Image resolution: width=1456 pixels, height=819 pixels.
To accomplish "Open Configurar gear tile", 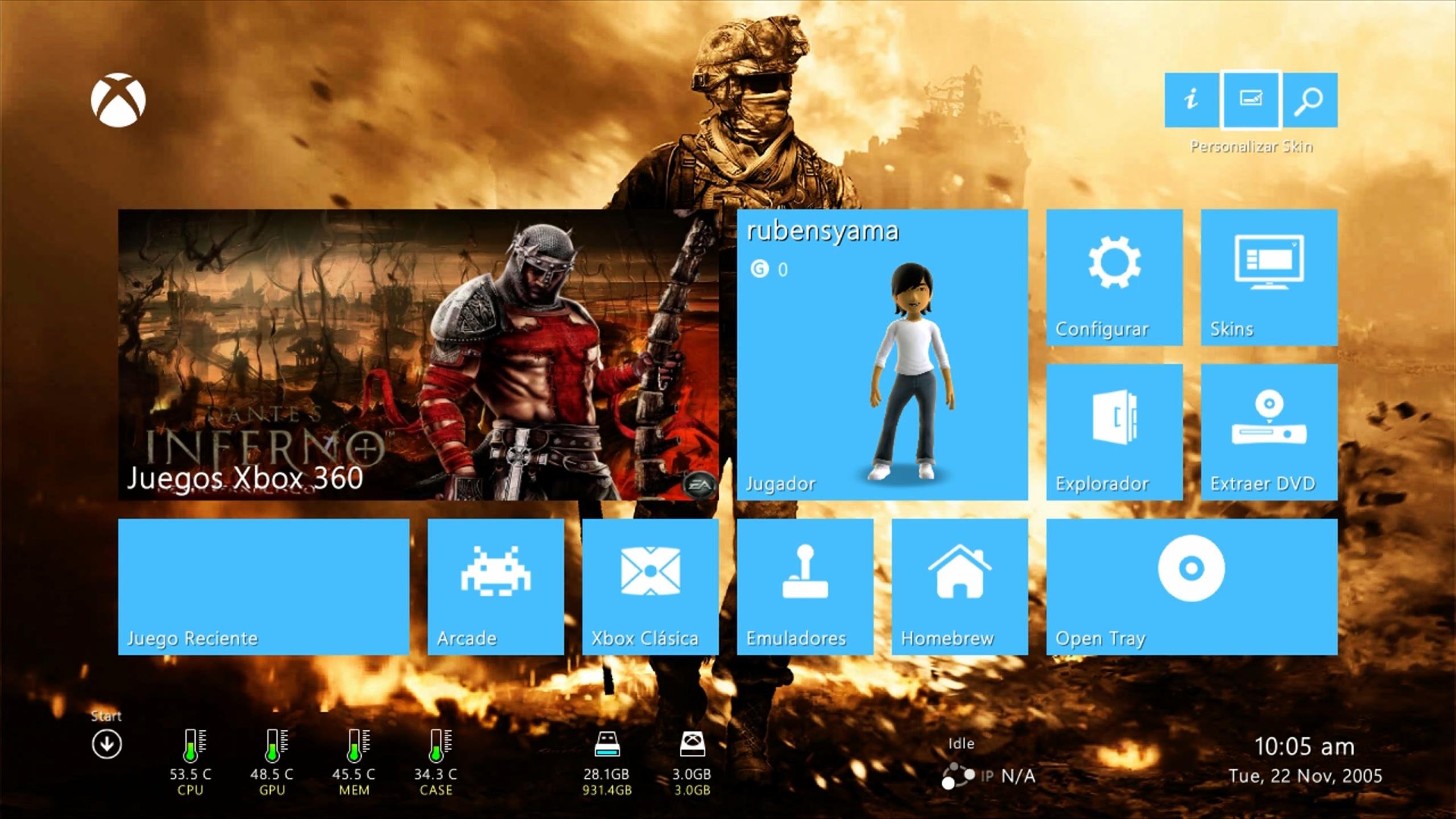I will tap(1114, 278).
